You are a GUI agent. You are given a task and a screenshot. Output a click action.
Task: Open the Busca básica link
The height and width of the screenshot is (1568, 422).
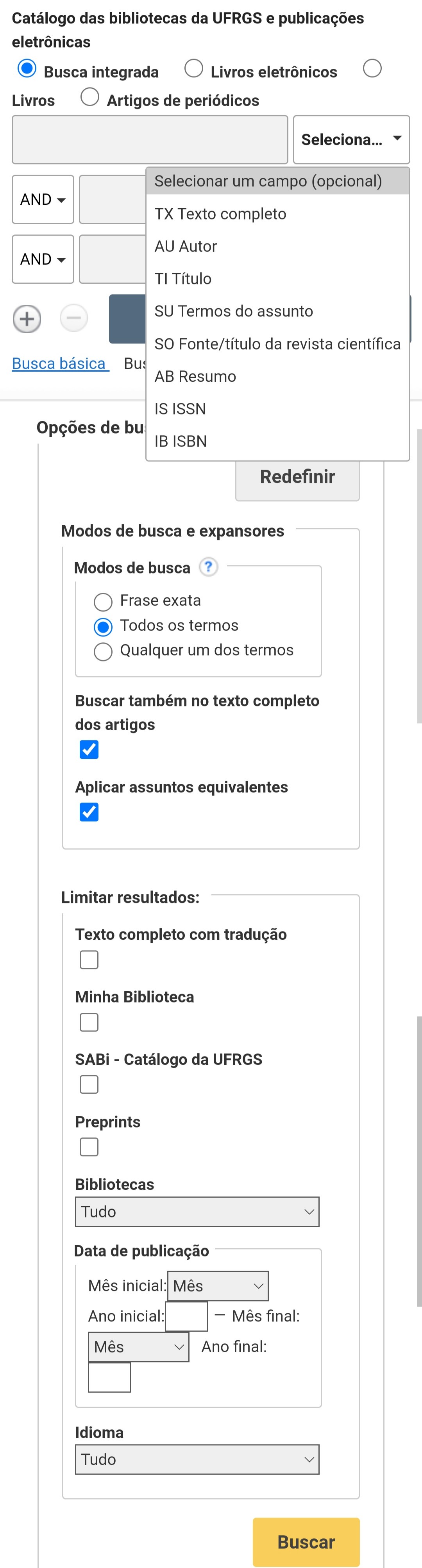click(x=60, y=363)
